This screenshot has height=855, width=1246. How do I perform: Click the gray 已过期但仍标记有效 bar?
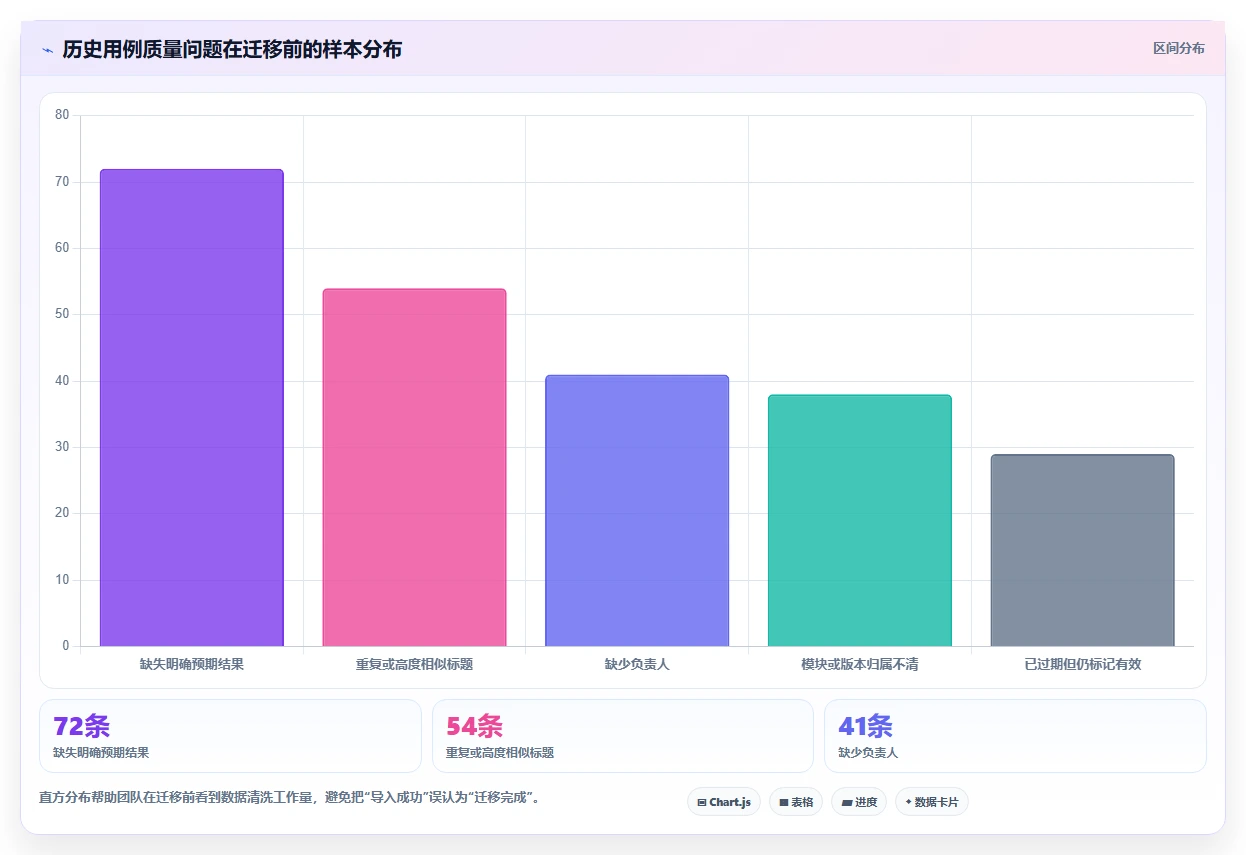(x=1083, y=551)
